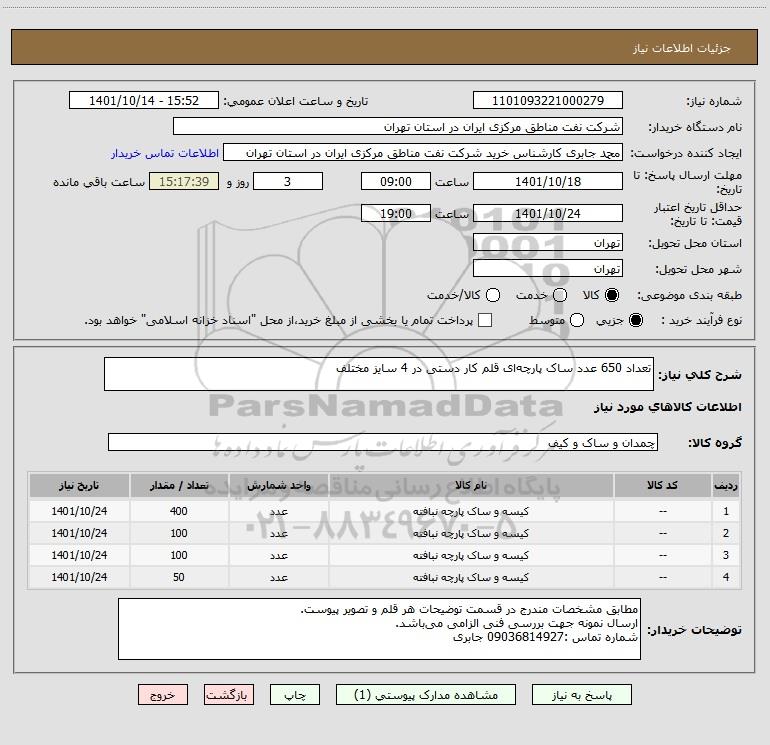
Task: Open the اطلاعات تماس خریدار link
Action: click(x=165, y=153)
